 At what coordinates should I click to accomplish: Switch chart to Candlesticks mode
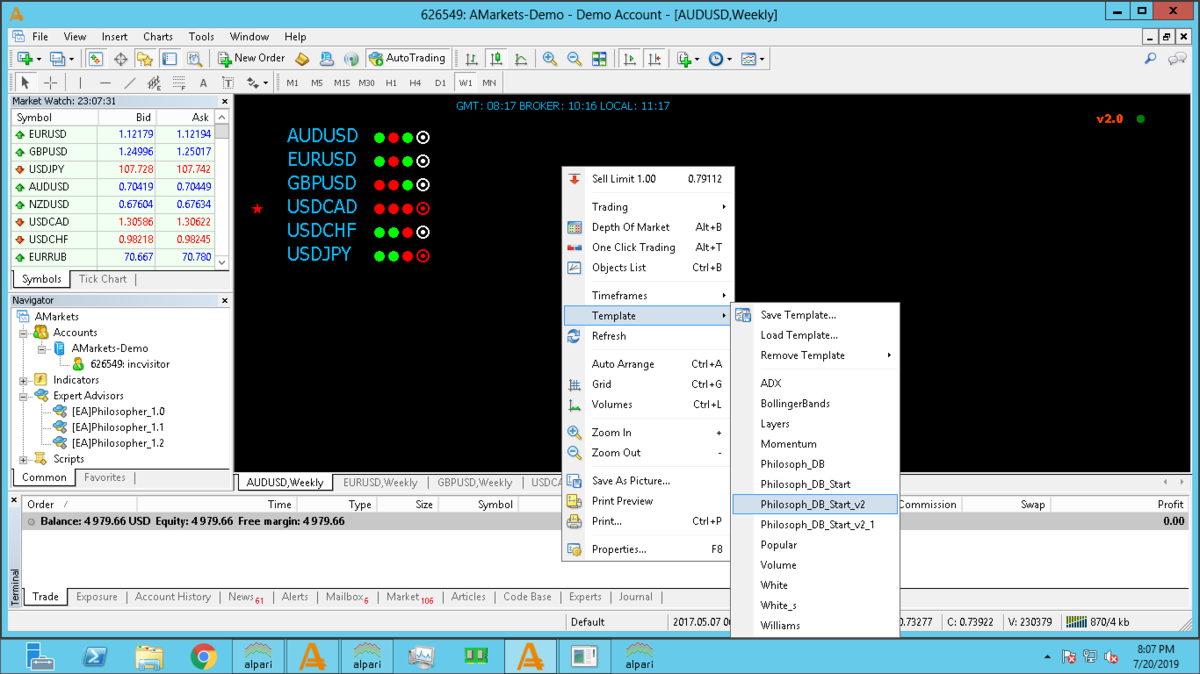pos(496,59)
